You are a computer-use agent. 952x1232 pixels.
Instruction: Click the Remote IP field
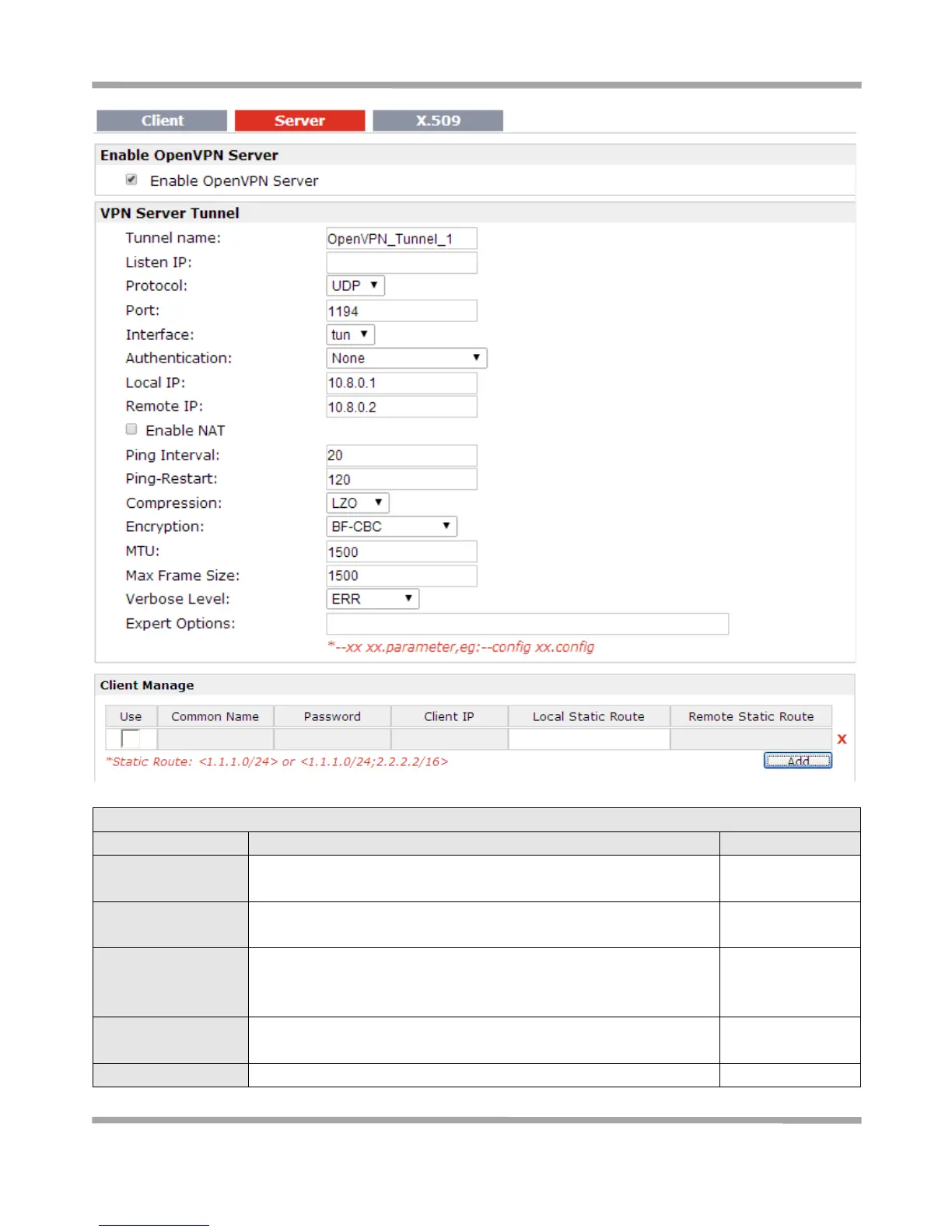point(401,407)
